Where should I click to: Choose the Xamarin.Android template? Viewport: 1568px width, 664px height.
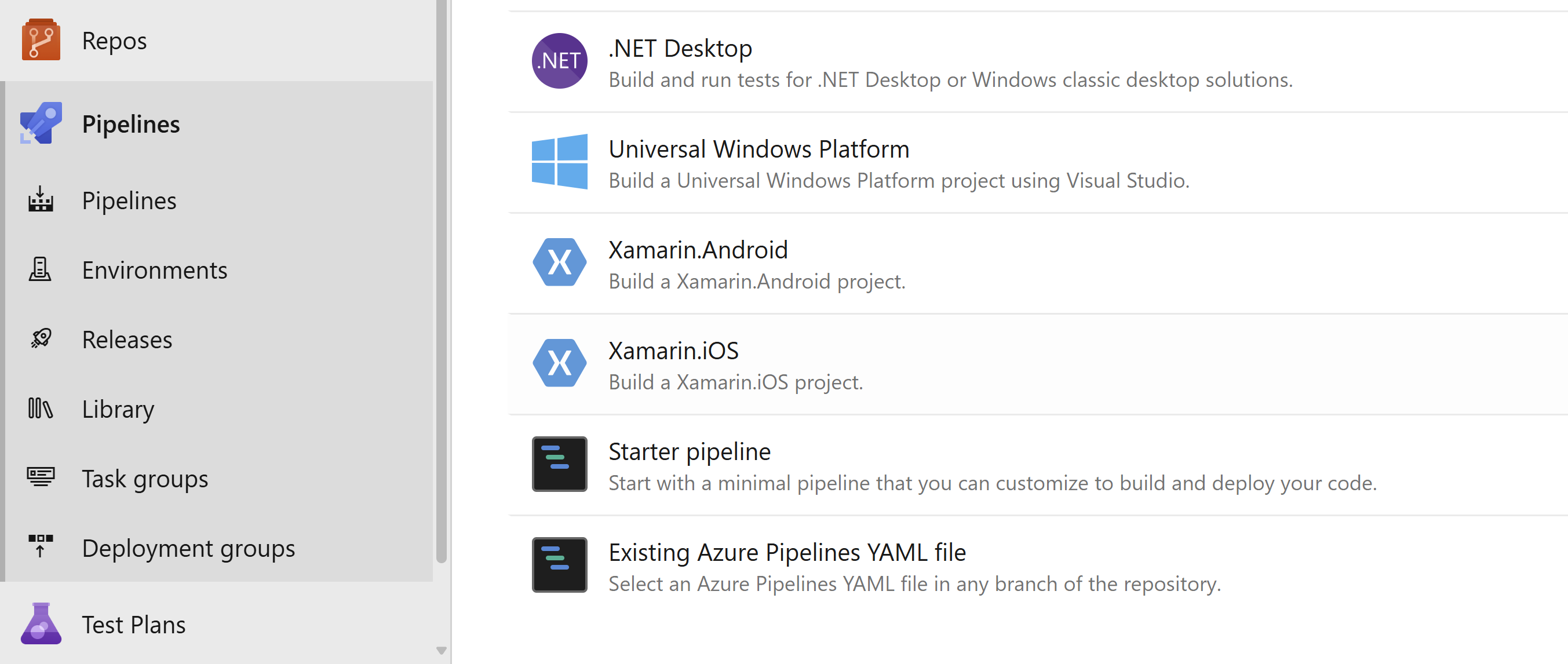[x=1038, y=264]
